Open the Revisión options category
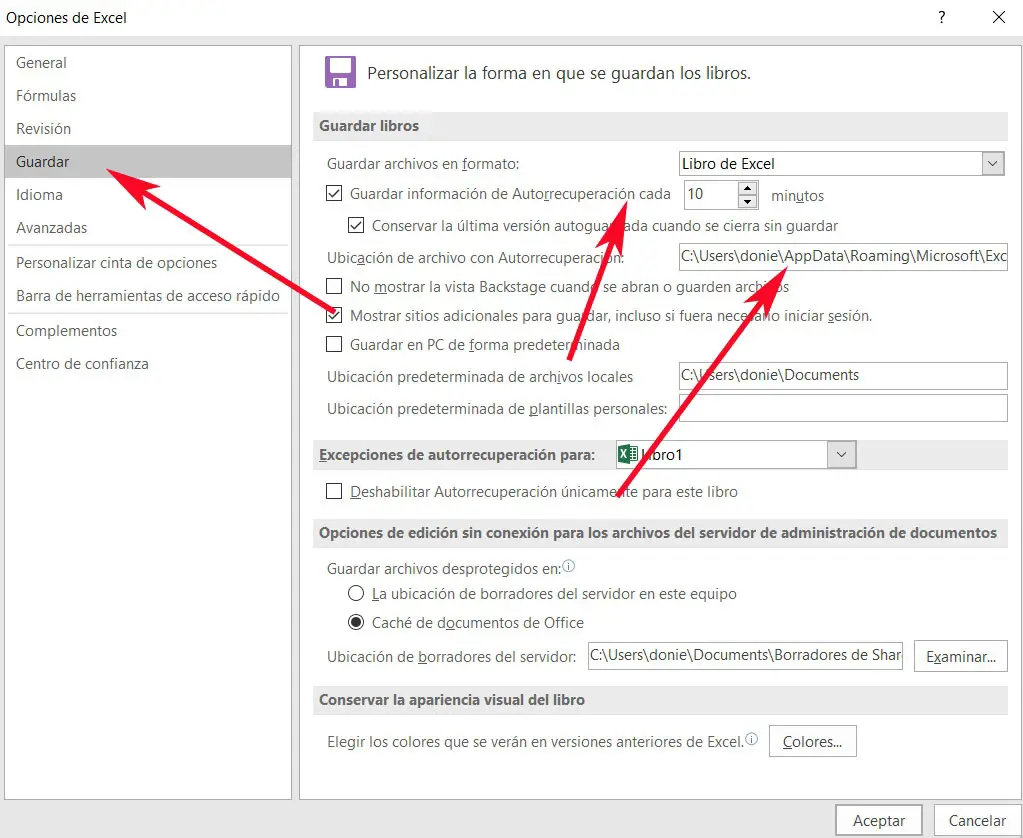 [148, 129]
